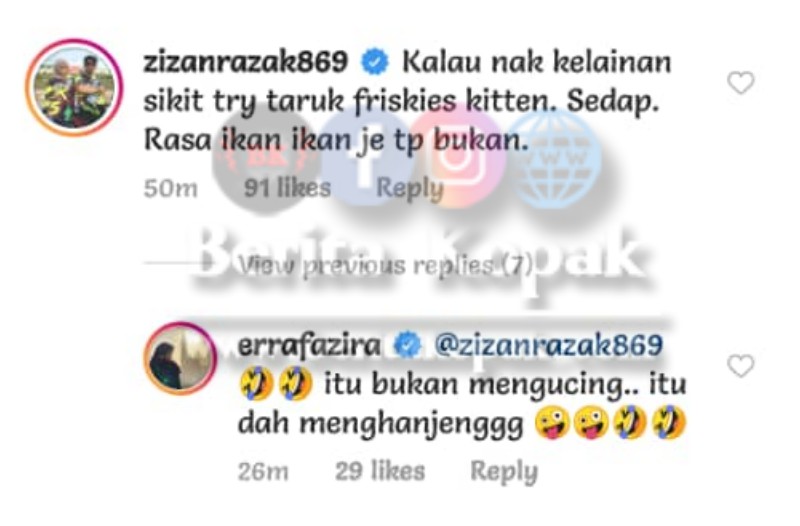Like errafazira's reply with heart icon
The width and height of the screenshot is (800, 526).
[740, 365]
